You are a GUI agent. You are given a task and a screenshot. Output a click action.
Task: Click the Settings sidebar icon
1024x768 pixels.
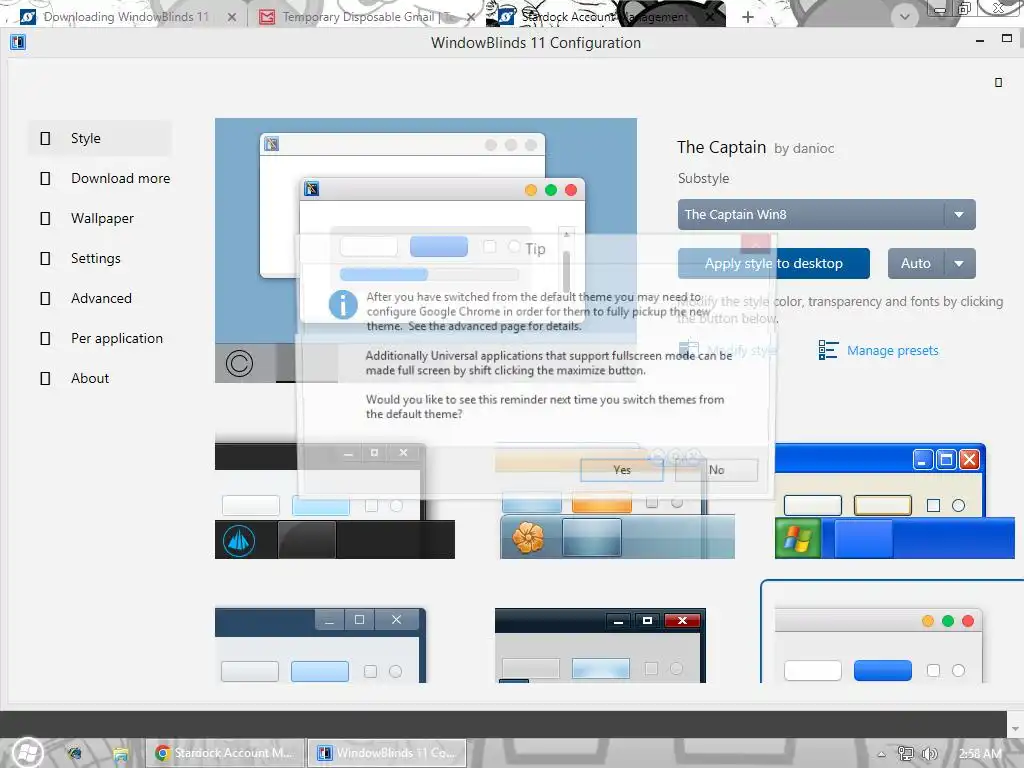click(x=45, y=258)
